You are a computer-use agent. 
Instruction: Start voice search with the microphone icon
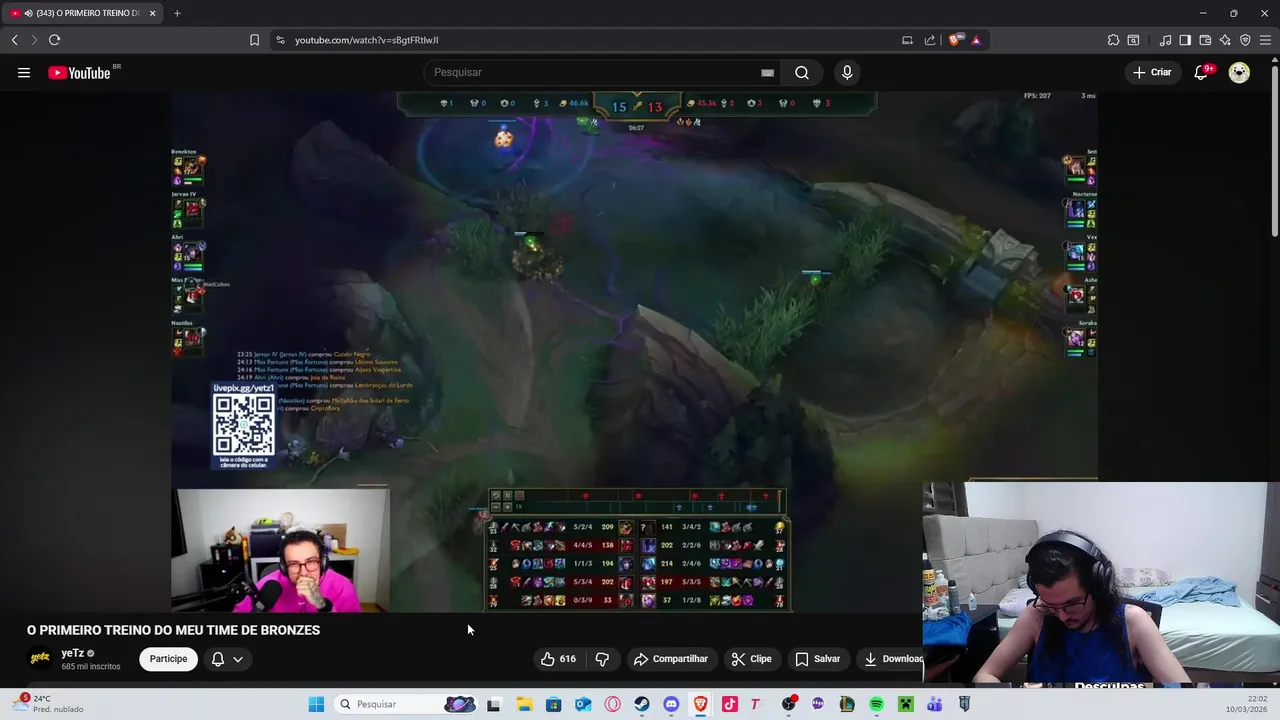[847, 72]
